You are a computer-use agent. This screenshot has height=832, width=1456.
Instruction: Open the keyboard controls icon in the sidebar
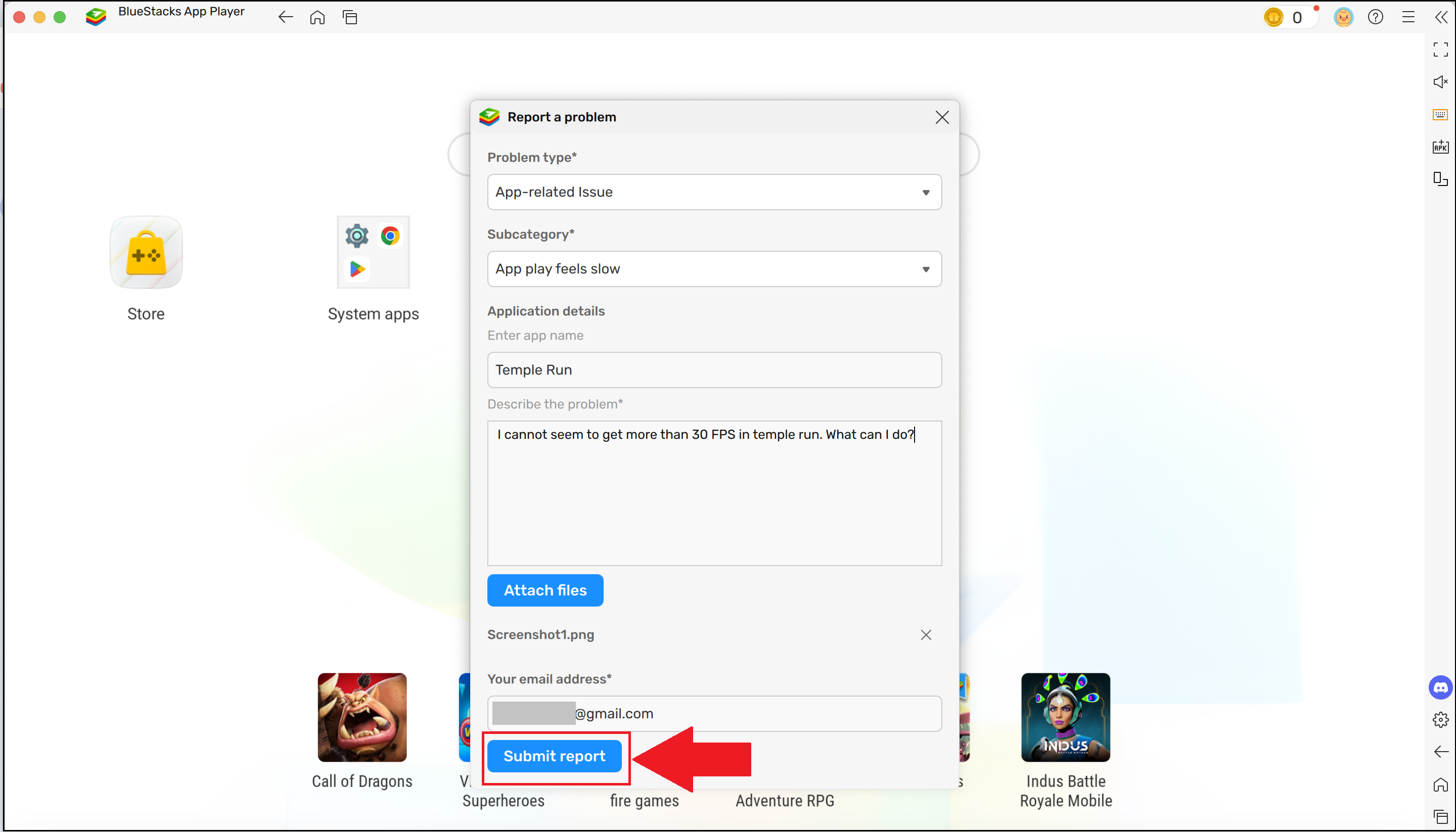(x=1440, y=114)
